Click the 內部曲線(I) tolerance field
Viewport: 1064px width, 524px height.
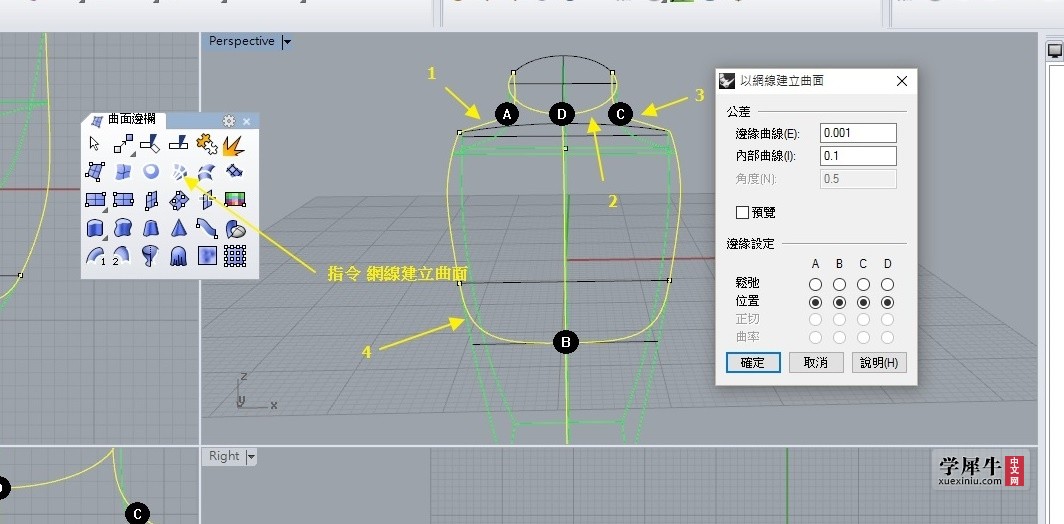pos(858,156)
